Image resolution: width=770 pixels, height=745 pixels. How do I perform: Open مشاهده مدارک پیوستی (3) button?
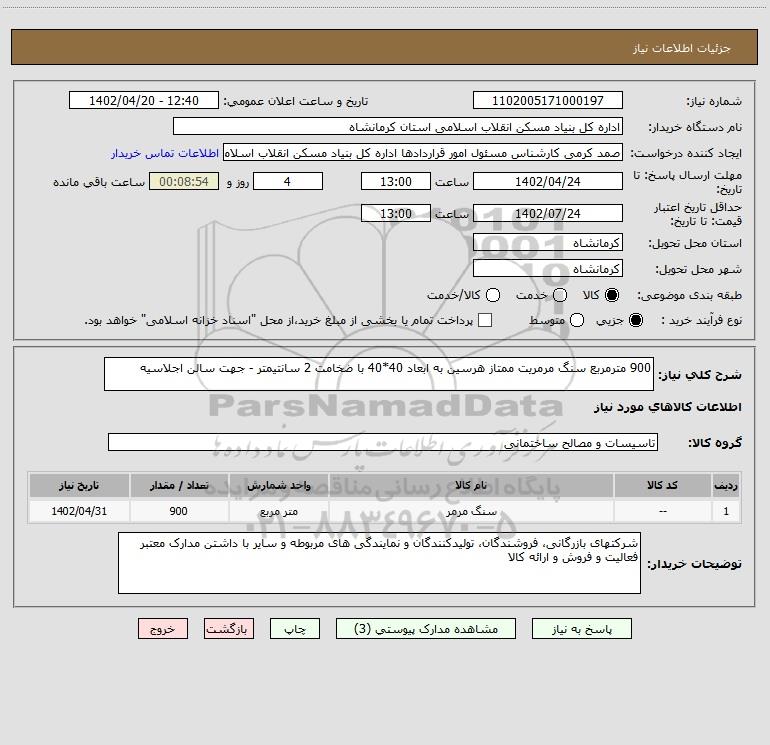click(x=426, y=629)
